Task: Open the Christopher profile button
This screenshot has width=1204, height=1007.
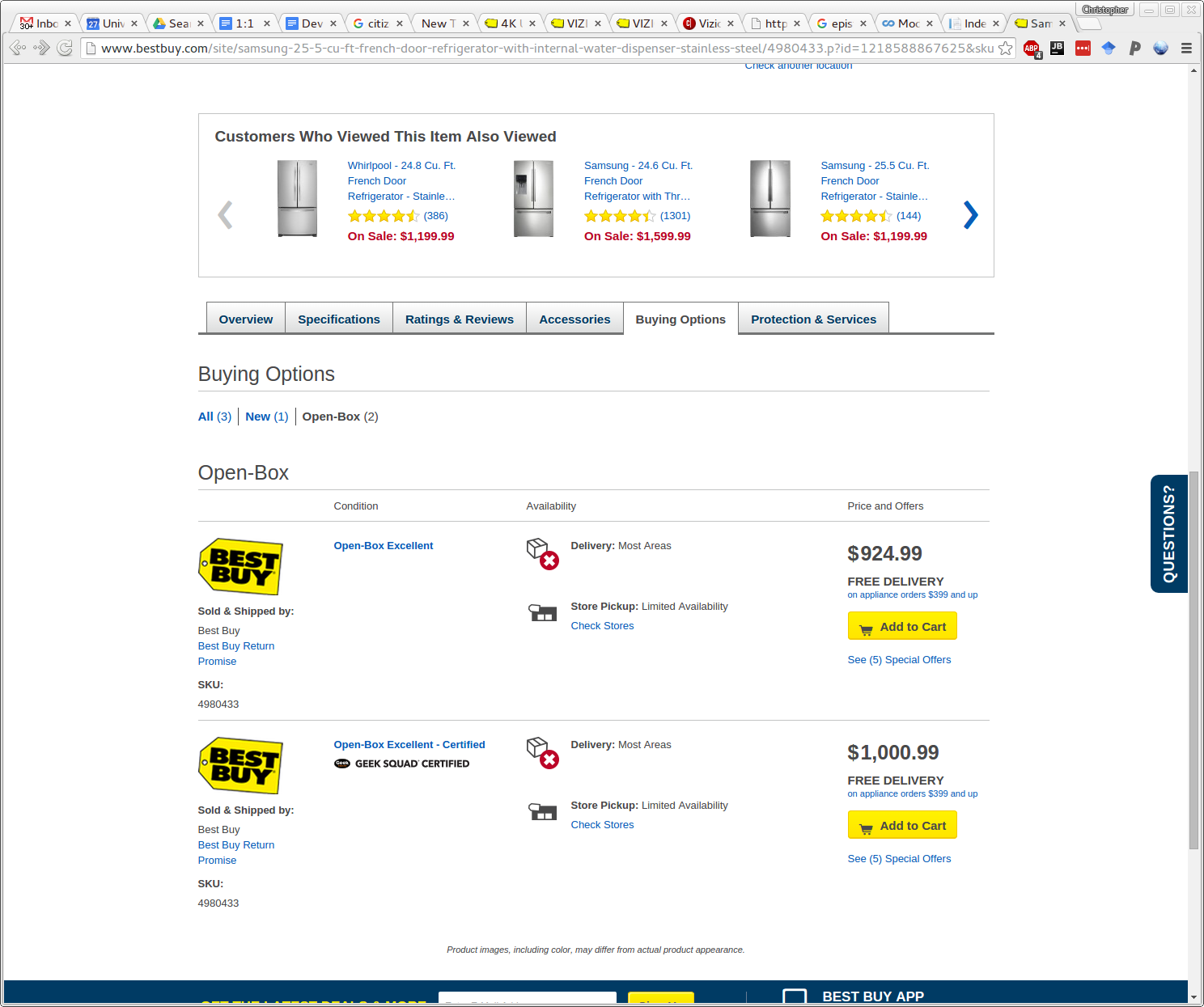Action: (1104, 10)
